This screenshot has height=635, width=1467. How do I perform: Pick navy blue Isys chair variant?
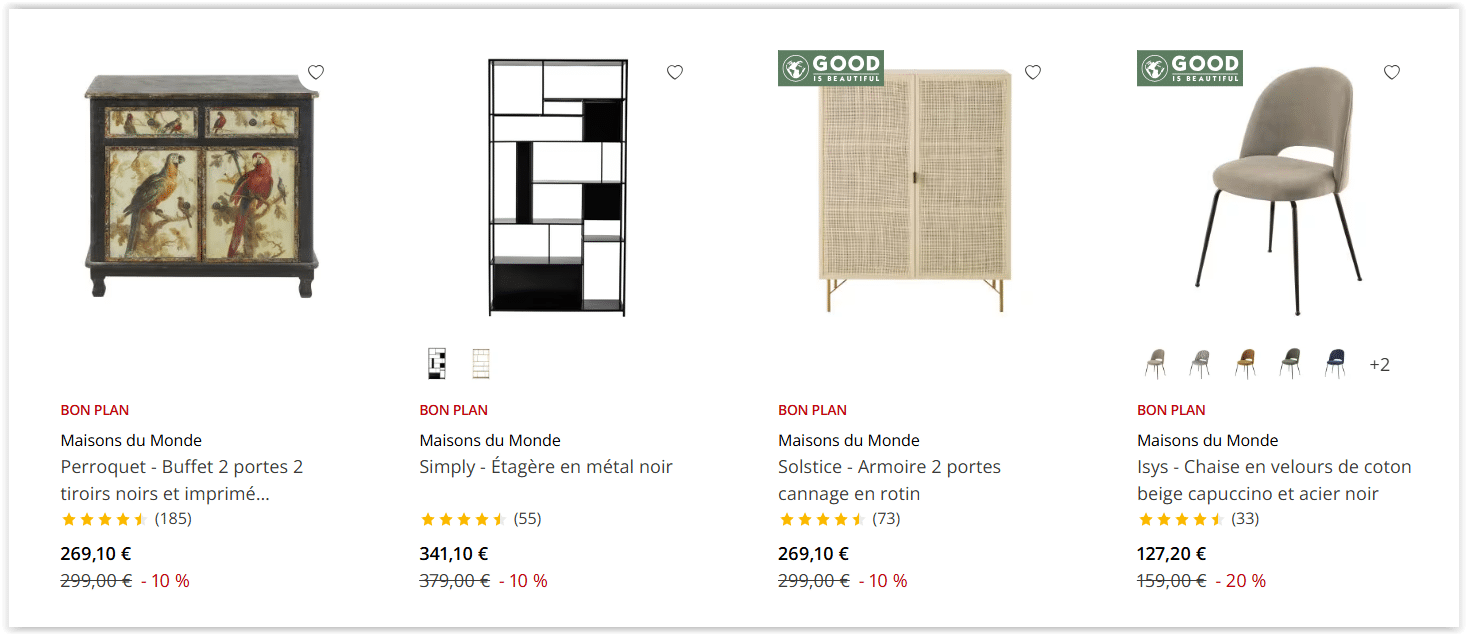(1335, 364)
